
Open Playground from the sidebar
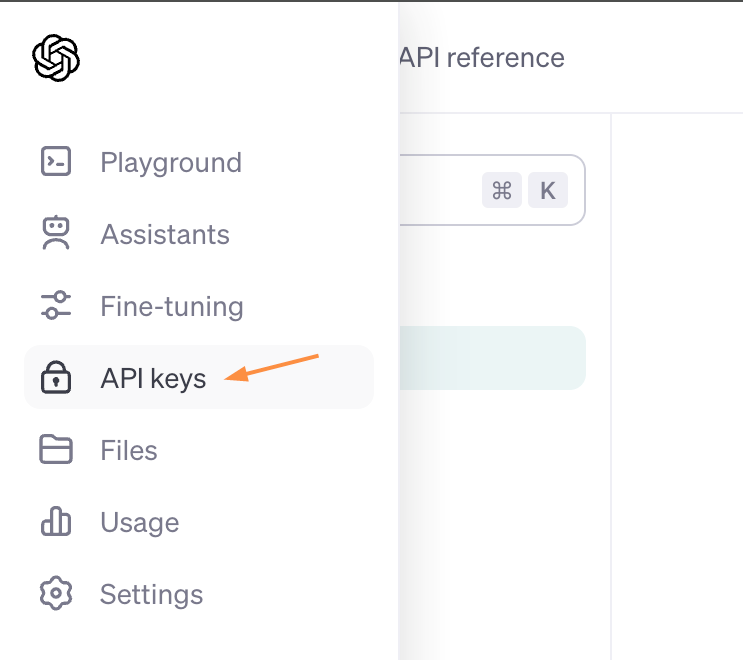(x=171, y=162)
